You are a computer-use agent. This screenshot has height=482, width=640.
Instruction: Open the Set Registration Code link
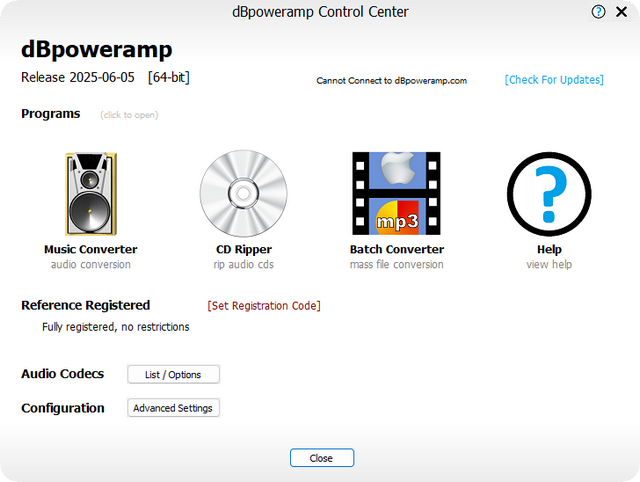(264, 306)
